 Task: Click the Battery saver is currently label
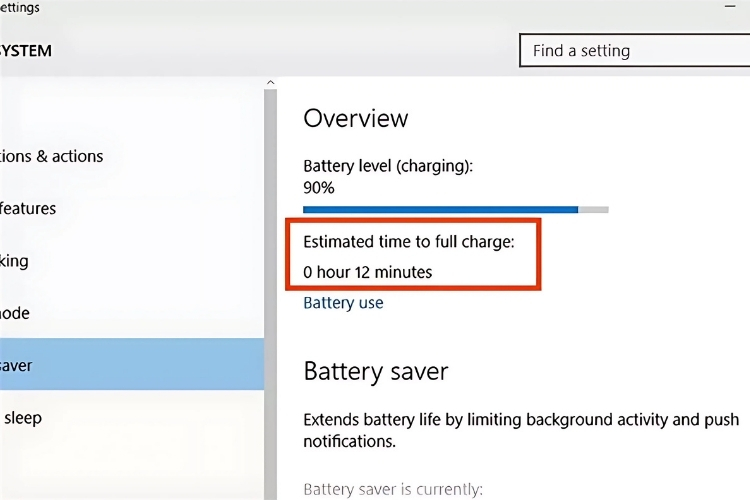coord(393,490)
